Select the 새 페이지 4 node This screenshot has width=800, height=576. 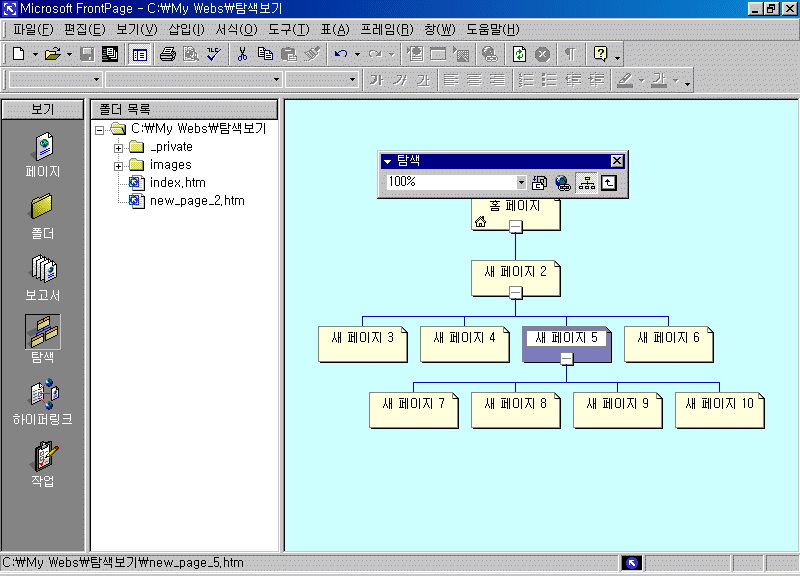point(465,344)
